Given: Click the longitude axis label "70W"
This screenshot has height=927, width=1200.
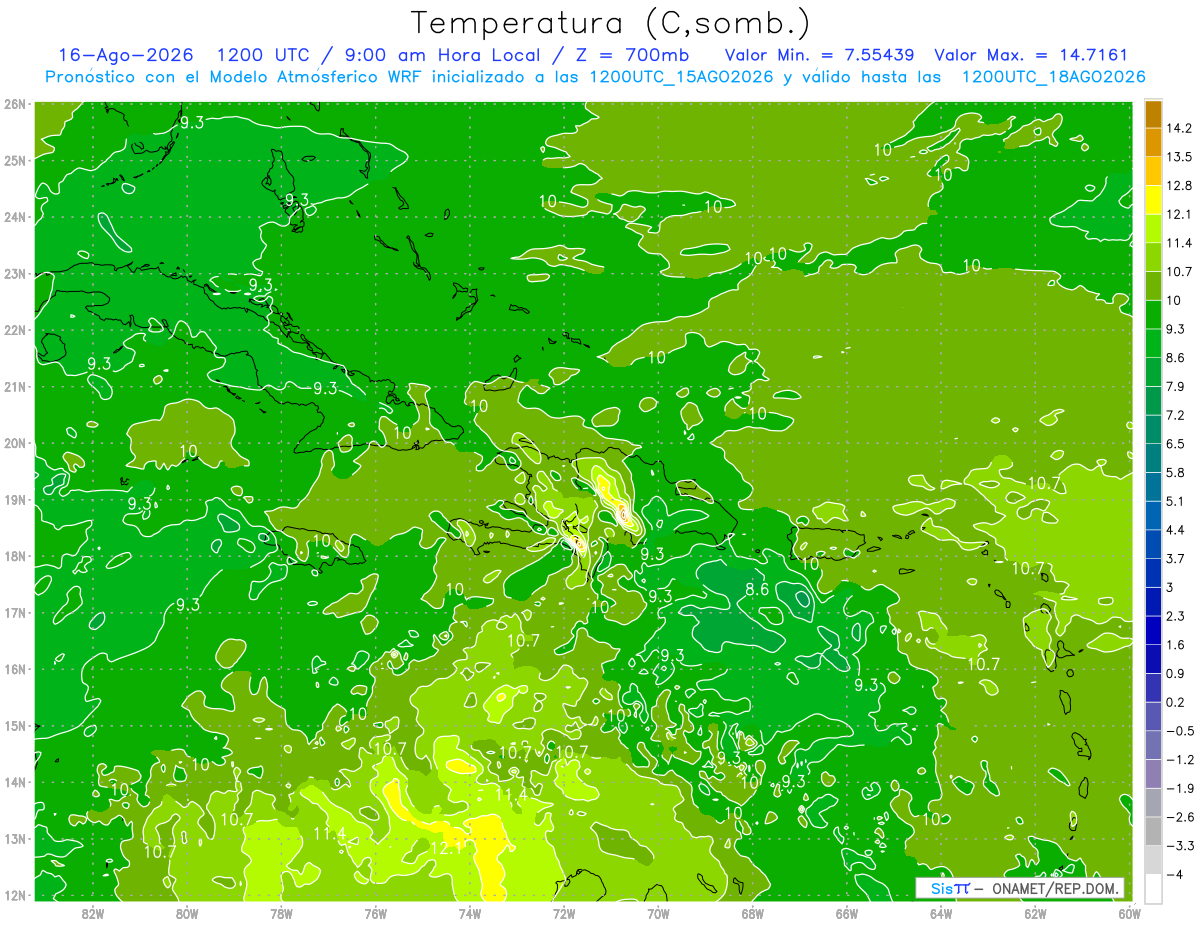Looking at the screenshot, I should pyautogui.click(x=658, y=913).
